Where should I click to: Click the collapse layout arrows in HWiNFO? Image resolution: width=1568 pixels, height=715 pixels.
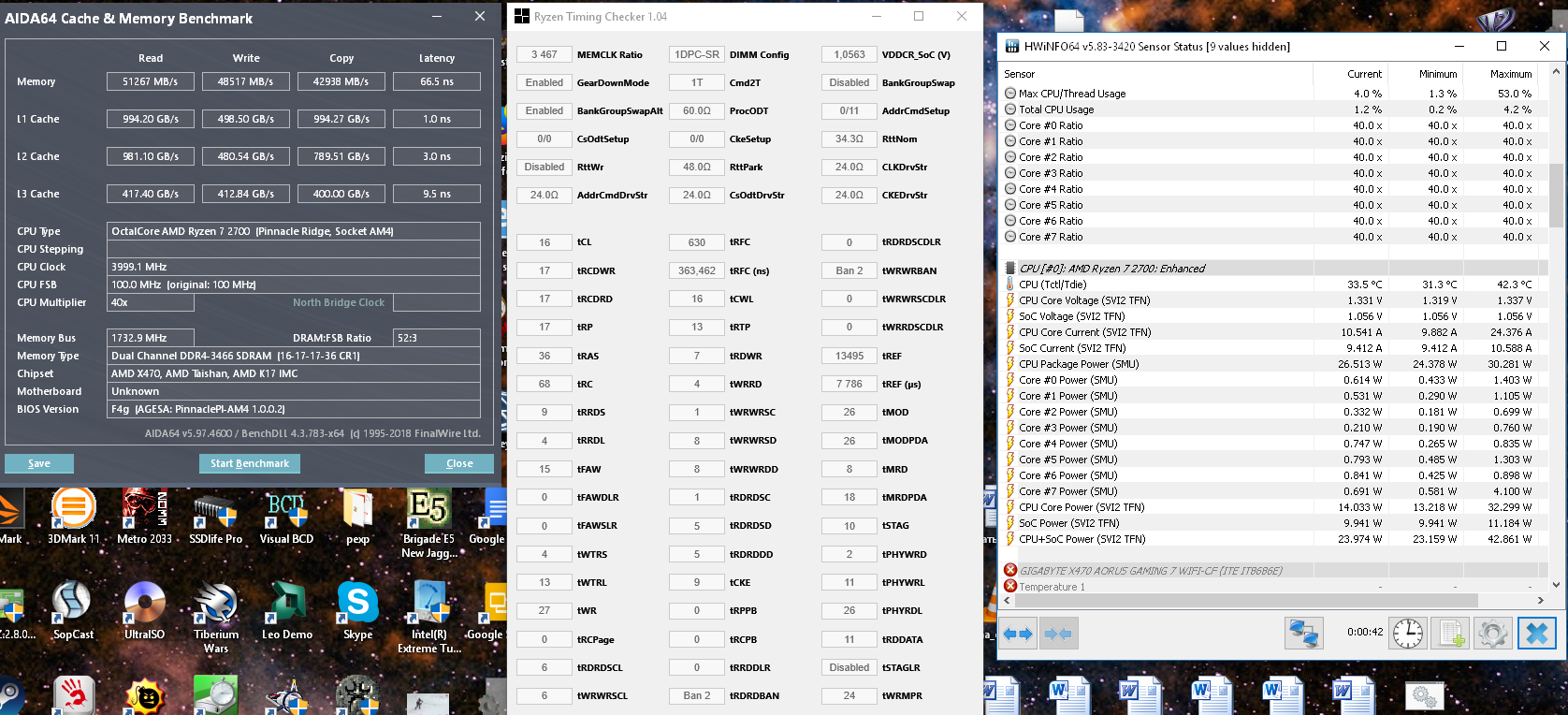[1058, 634]
